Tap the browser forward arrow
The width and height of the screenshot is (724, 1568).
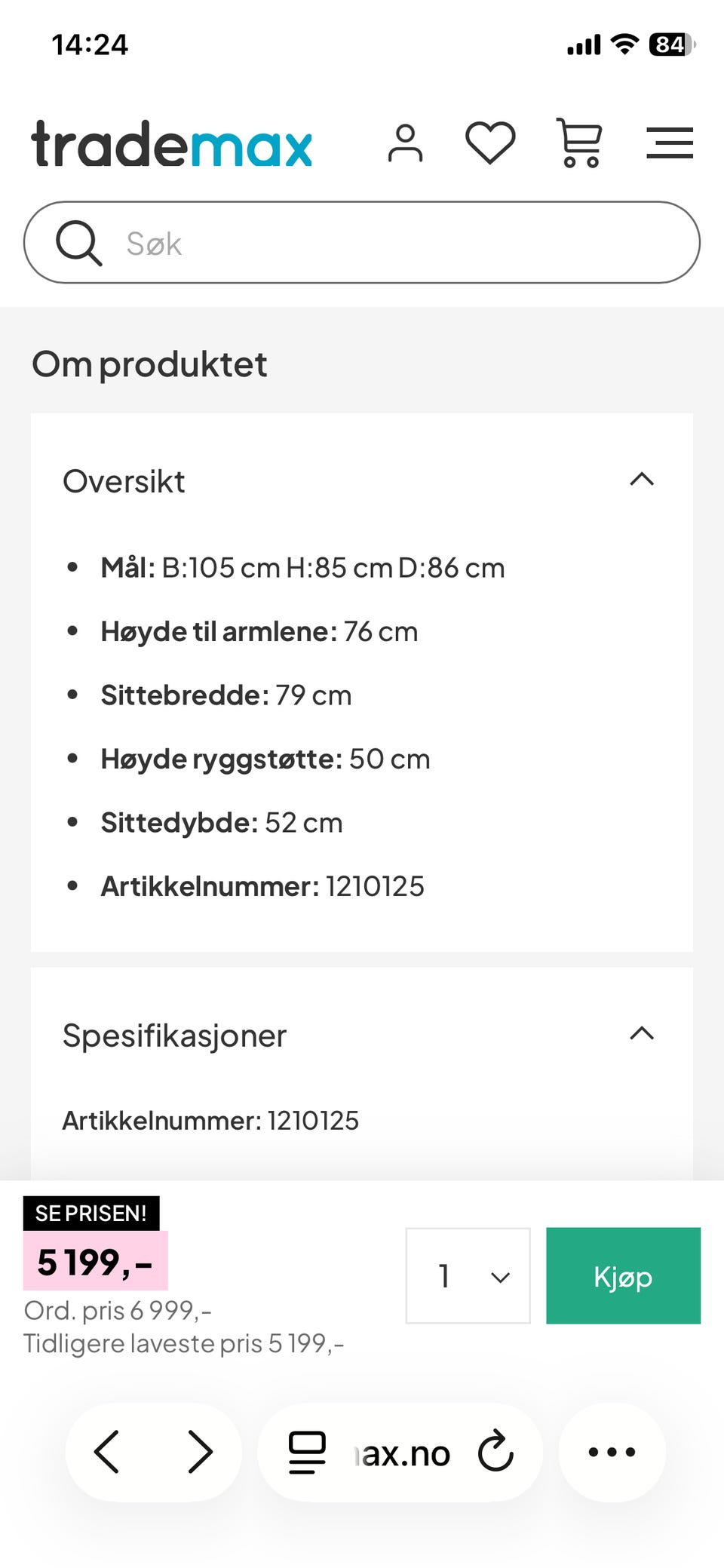pos(200,1451)
